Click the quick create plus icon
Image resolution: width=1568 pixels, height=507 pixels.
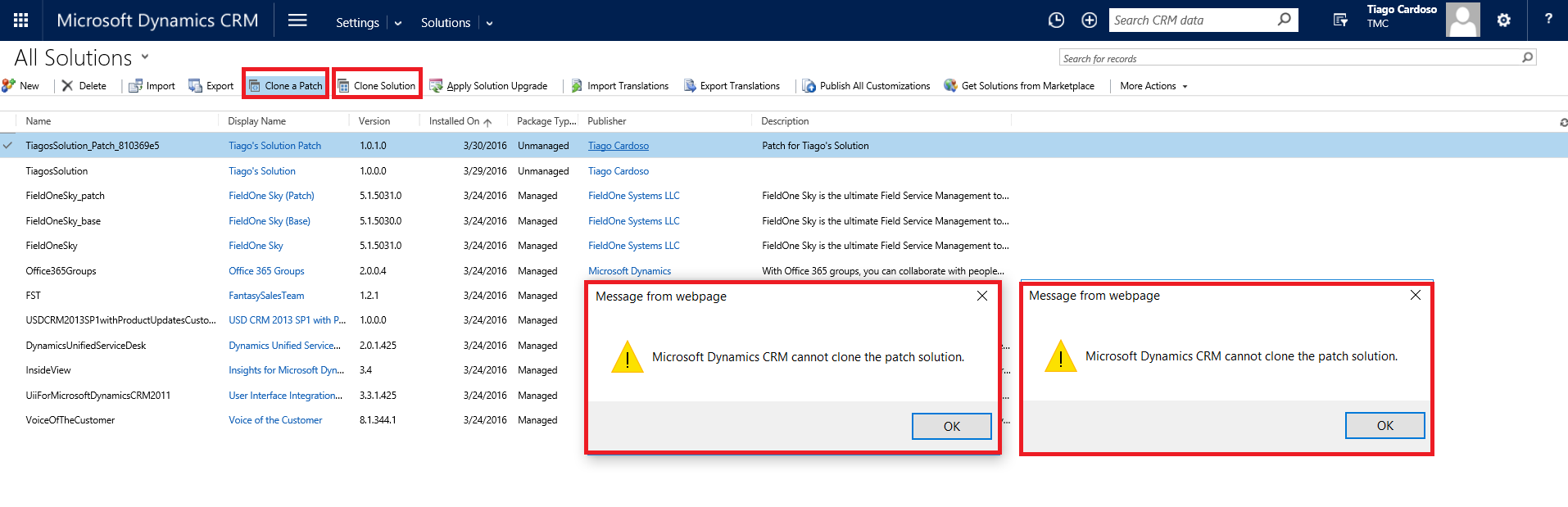[x=1089, y=20]
